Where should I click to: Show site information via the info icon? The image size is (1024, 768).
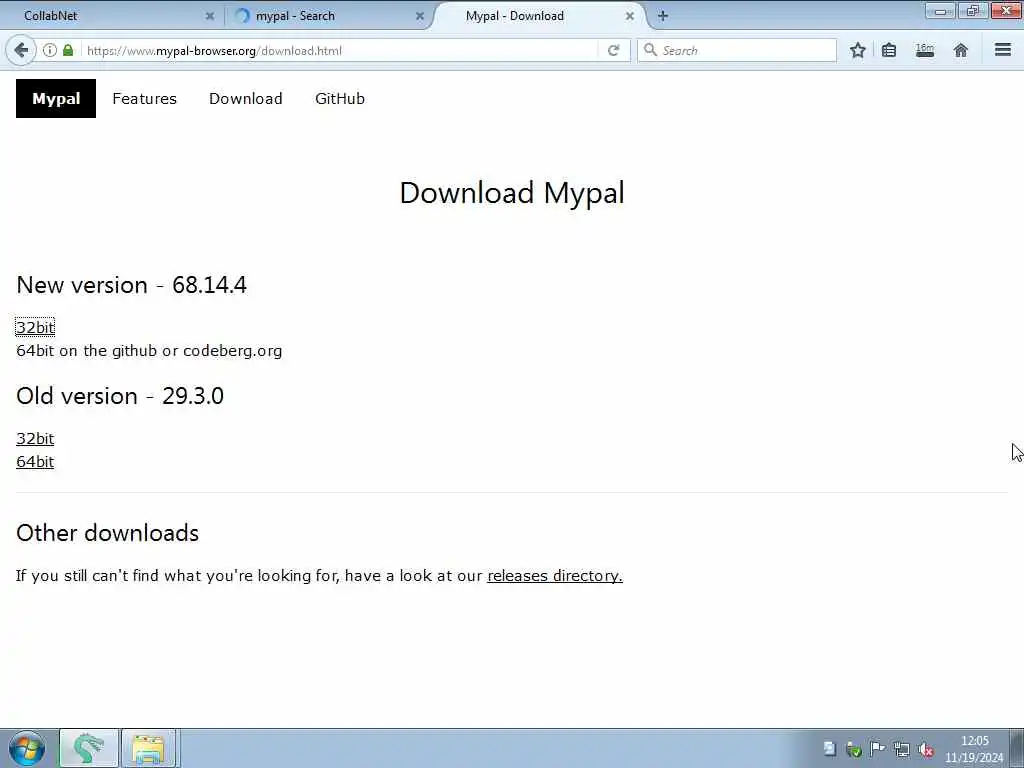(x=50, y=50)
